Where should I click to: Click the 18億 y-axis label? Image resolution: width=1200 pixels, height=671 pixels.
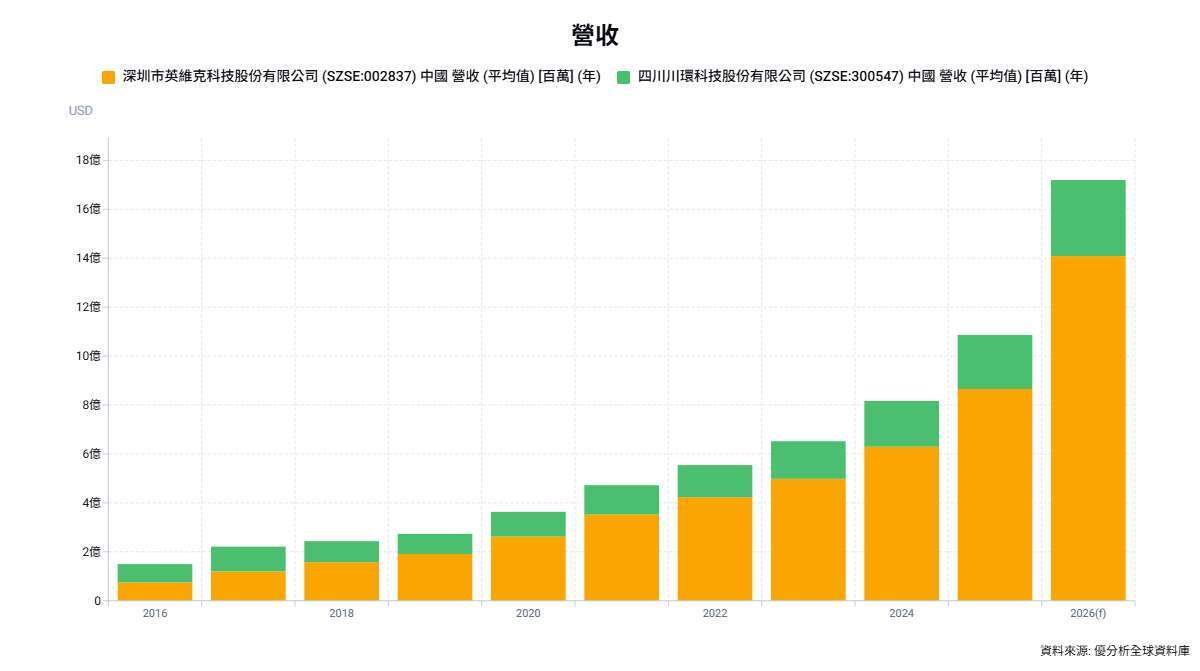coord(89,160)
